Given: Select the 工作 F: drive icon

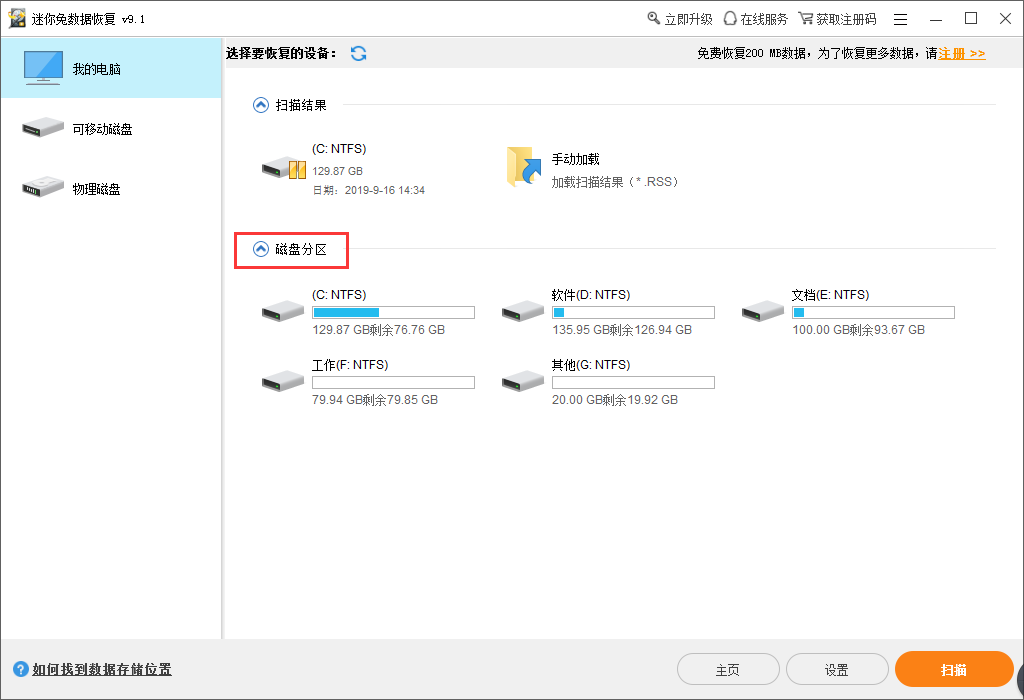Looking at the screenshot, I should point(283,381).
